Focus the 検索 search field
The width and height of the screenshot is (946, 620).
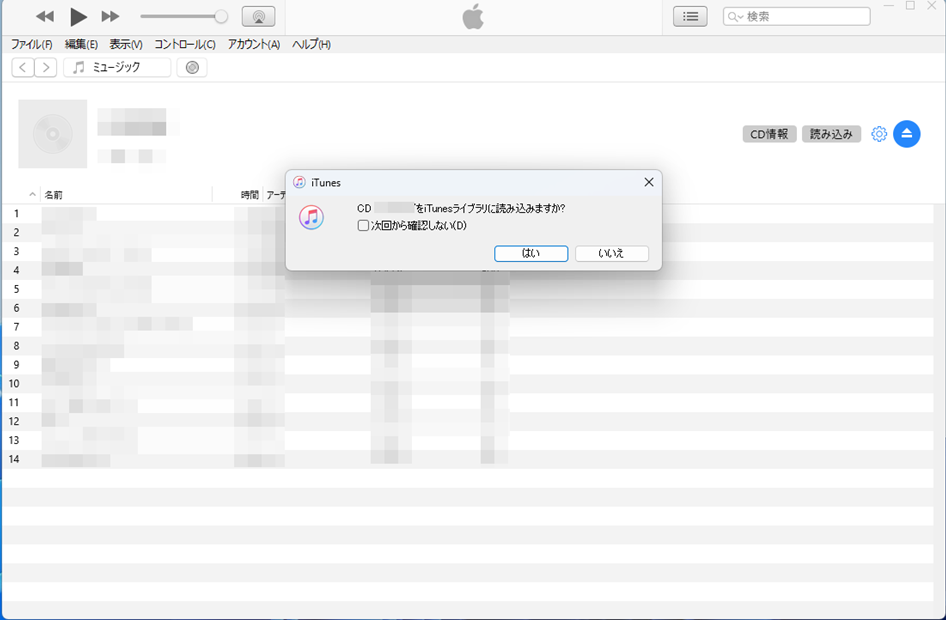(x=796, y=16)
